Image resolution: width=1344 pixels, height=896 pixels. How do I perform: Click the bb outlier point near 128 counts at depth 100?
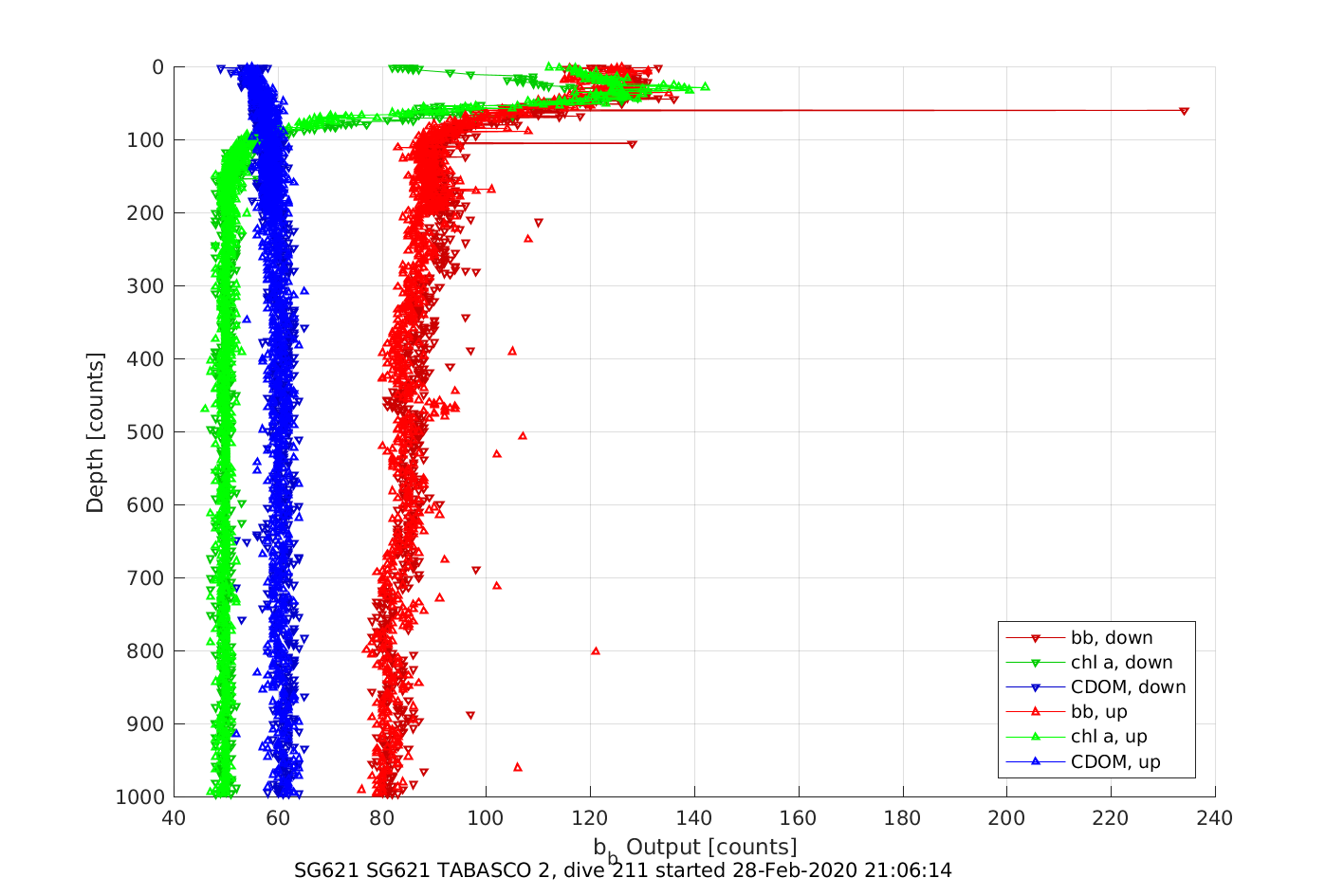[x=633, y=144]
